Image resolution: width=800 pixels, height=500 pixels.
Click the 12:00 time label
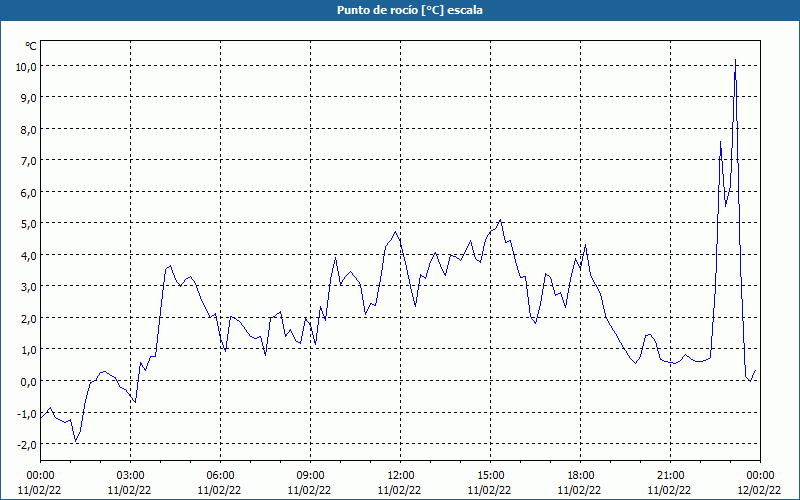(401, 476)
